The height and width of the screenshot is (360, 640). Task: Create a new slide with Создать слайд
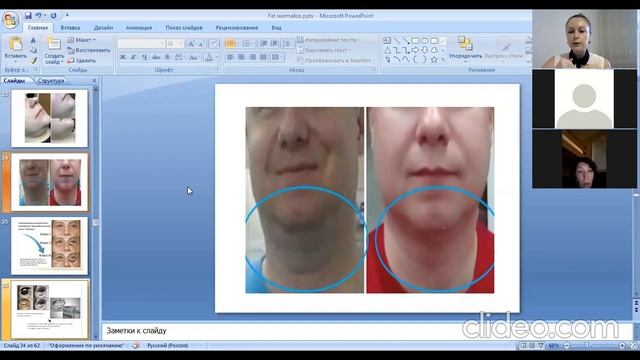click(x=54, y=50)
